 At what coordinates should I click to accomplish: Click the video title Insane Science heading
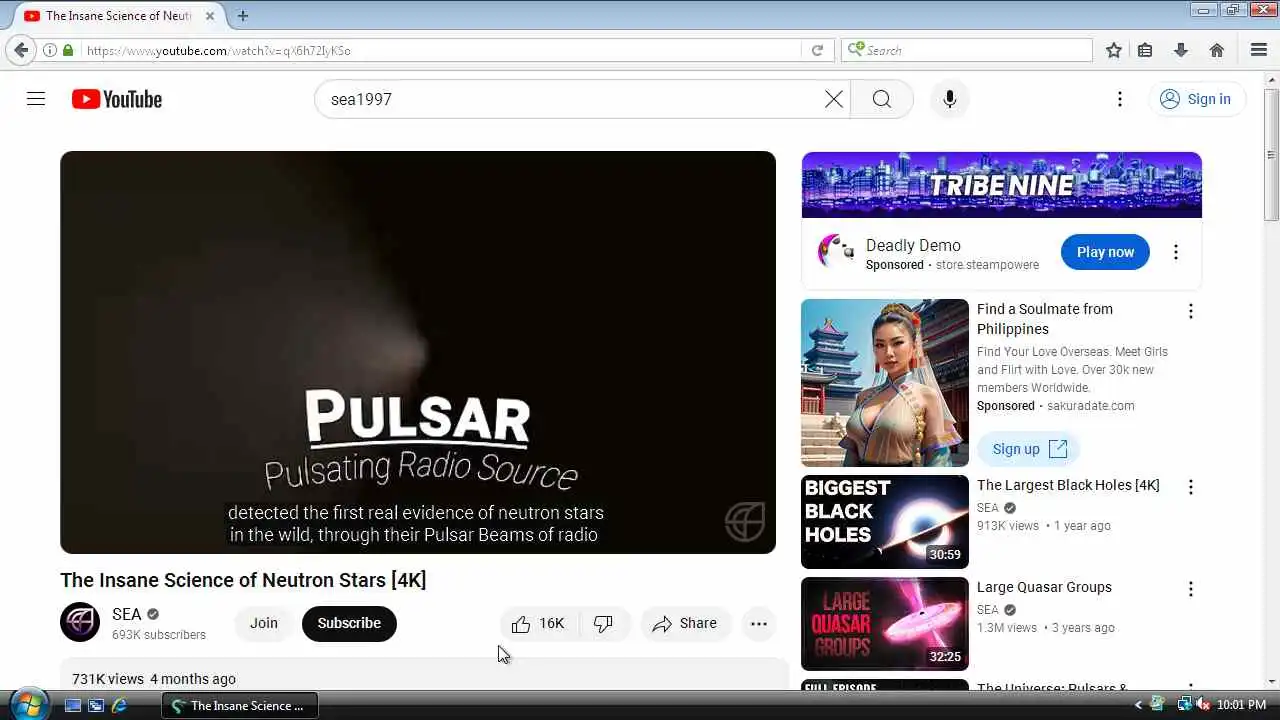pos(243,580)
